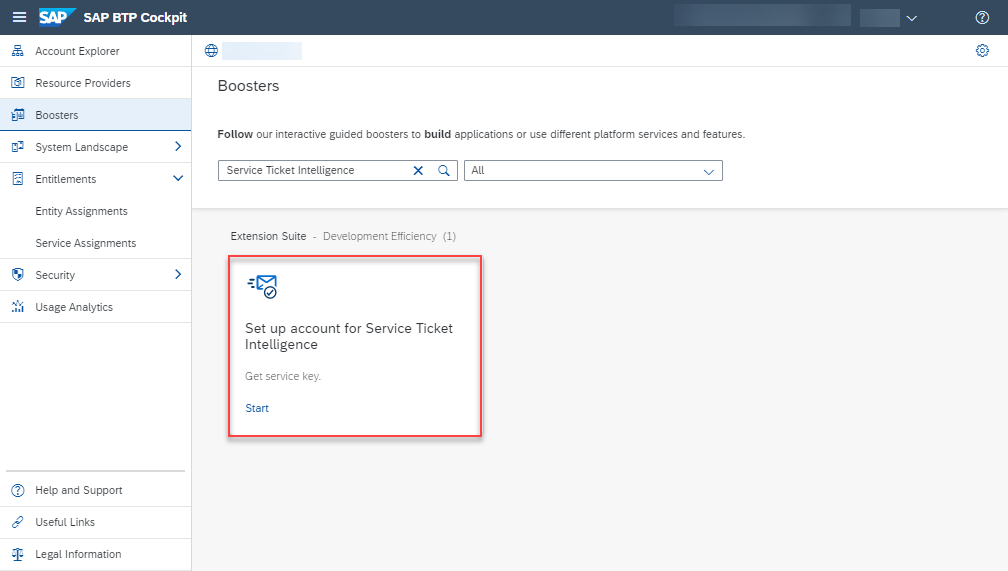Click the Development Efficiency label
1008x571 pixels.
[379, 237]
